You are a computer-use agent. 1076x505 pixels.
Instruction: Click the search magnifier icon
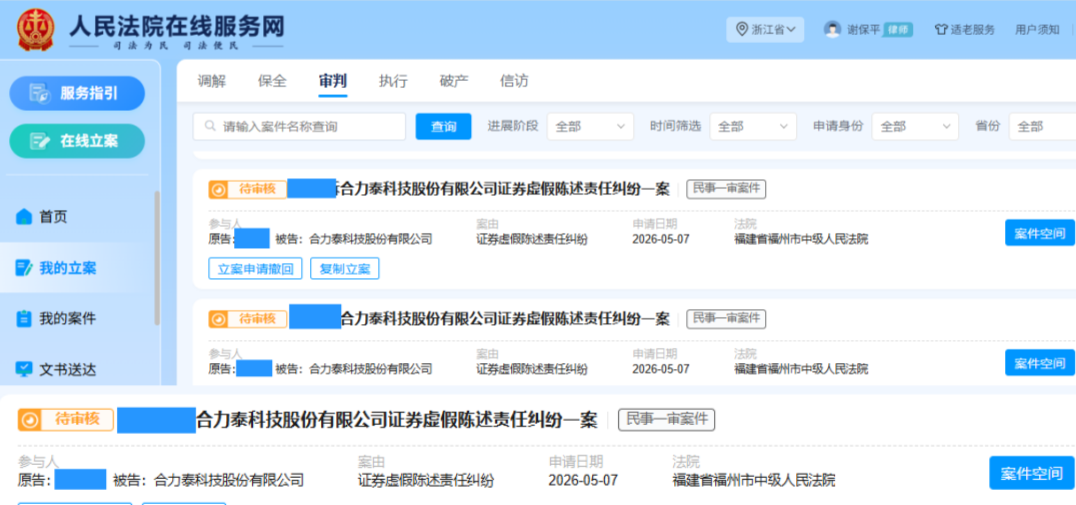210,127
